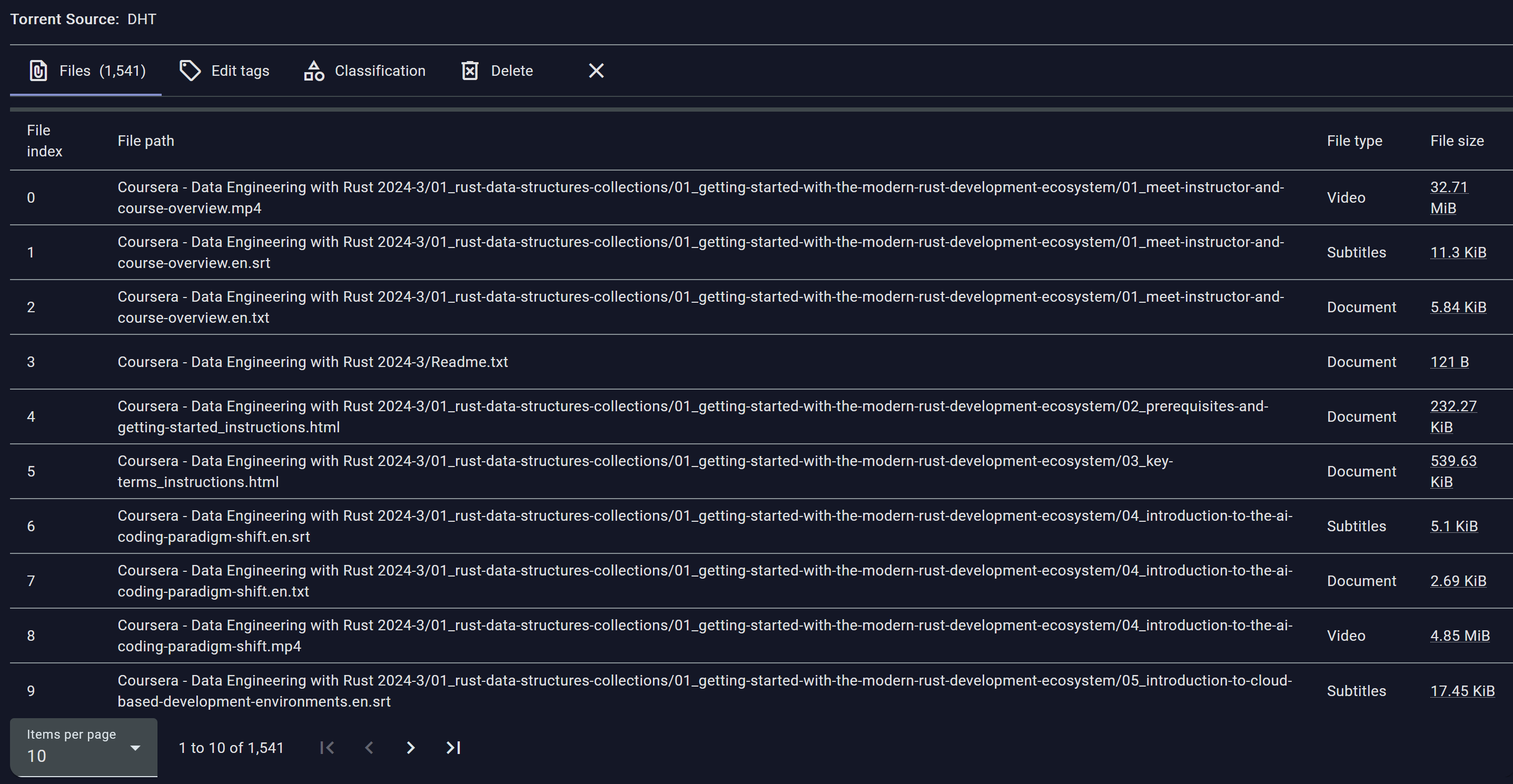Select the Readme.txt file row

click(312, 362)
